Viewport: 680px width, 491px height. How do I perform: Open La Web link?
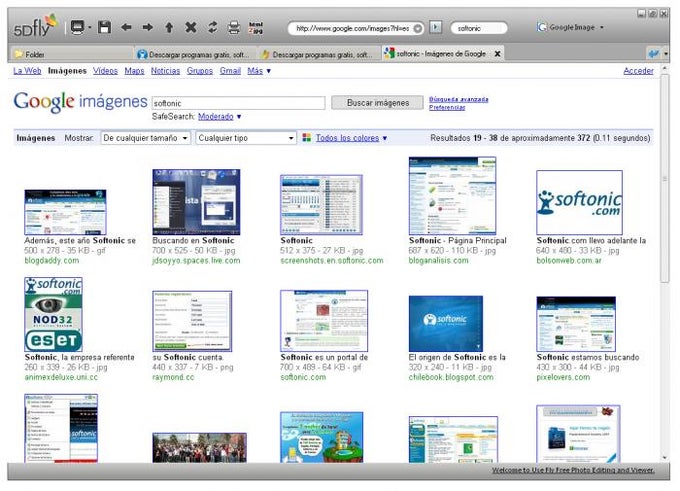[x=27, y=71]
